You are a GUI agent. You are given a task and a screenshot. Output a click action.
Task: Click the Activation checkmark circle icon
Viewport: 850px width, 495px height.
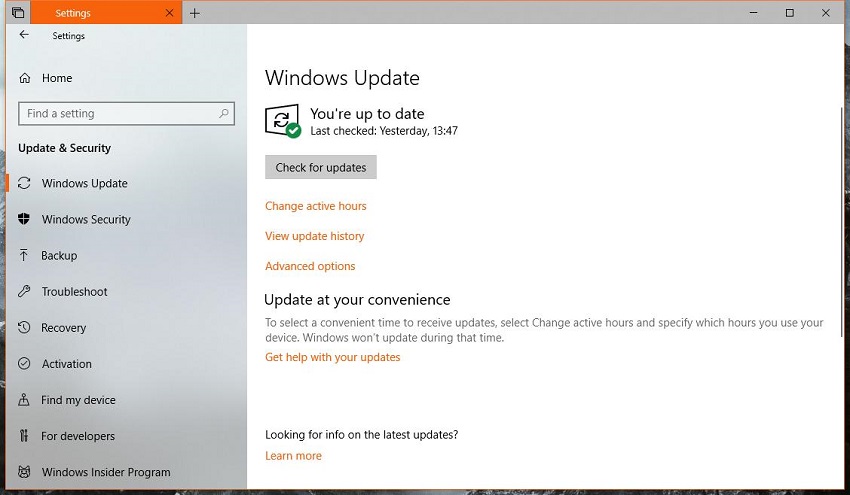coord(24,364)
